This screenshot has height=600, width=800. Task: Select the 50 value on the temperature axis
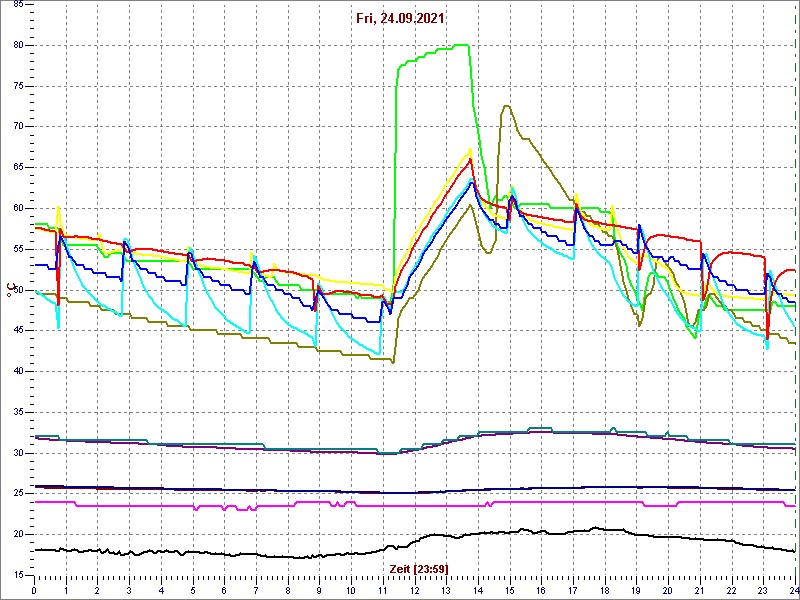[x=17, y=290]
